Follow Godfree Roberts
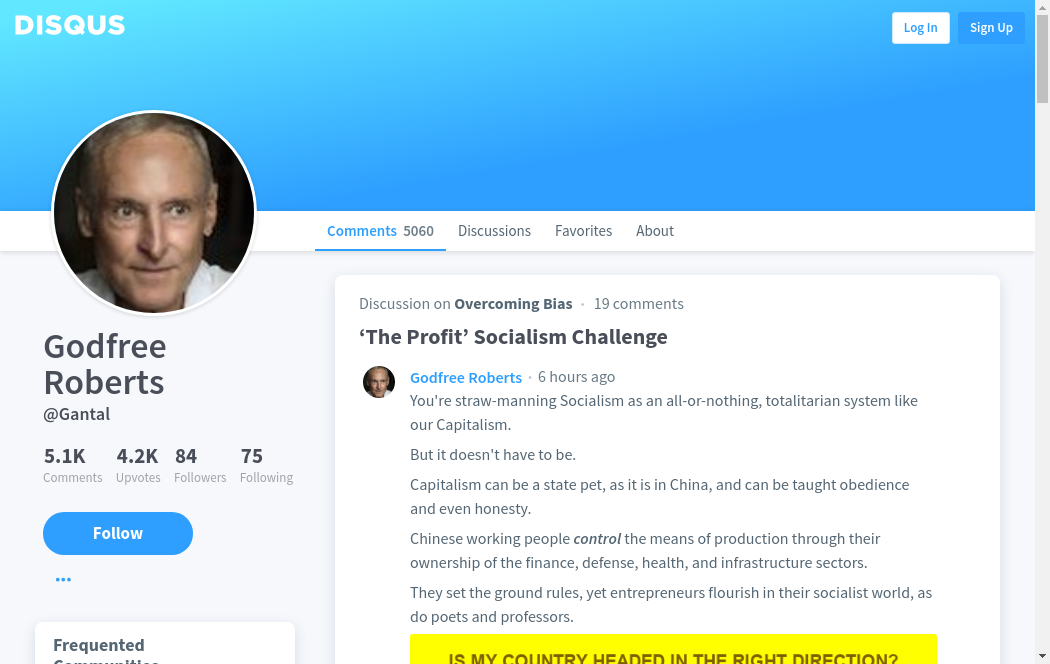The image size is (1050, 664). point(118,533)
